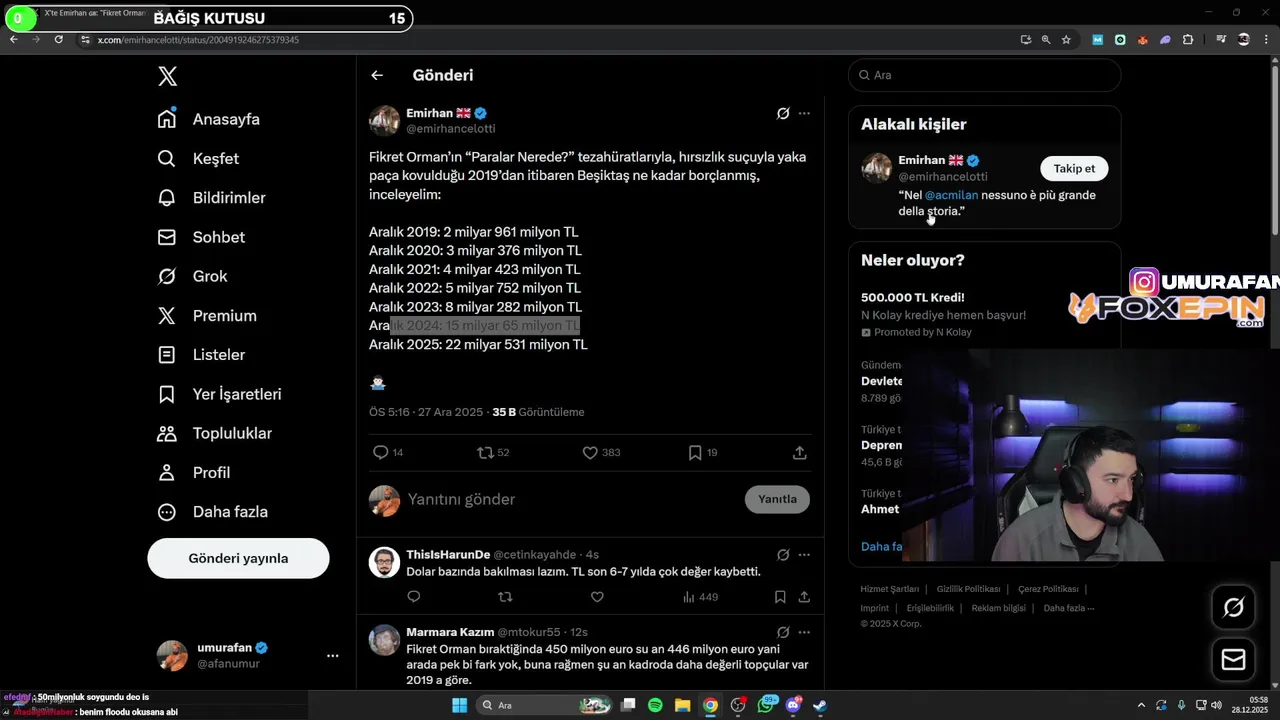The height and width of the screenshot is (720, 1280).
Task: Expand the footer Daha fazla ··· link
Action: coord(1069,608)
